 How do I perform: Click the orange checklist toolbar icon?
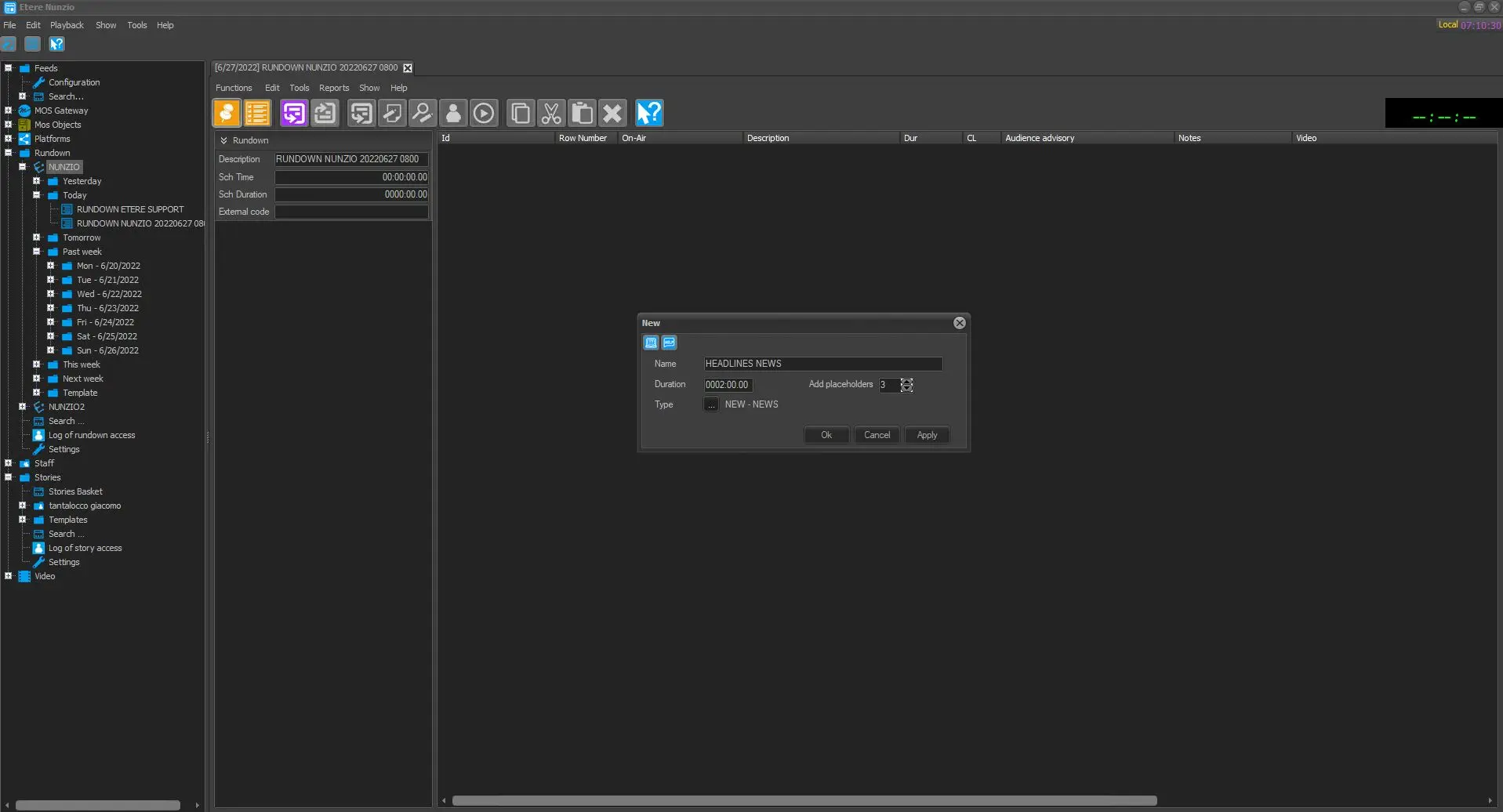click(x=257, y=114)
